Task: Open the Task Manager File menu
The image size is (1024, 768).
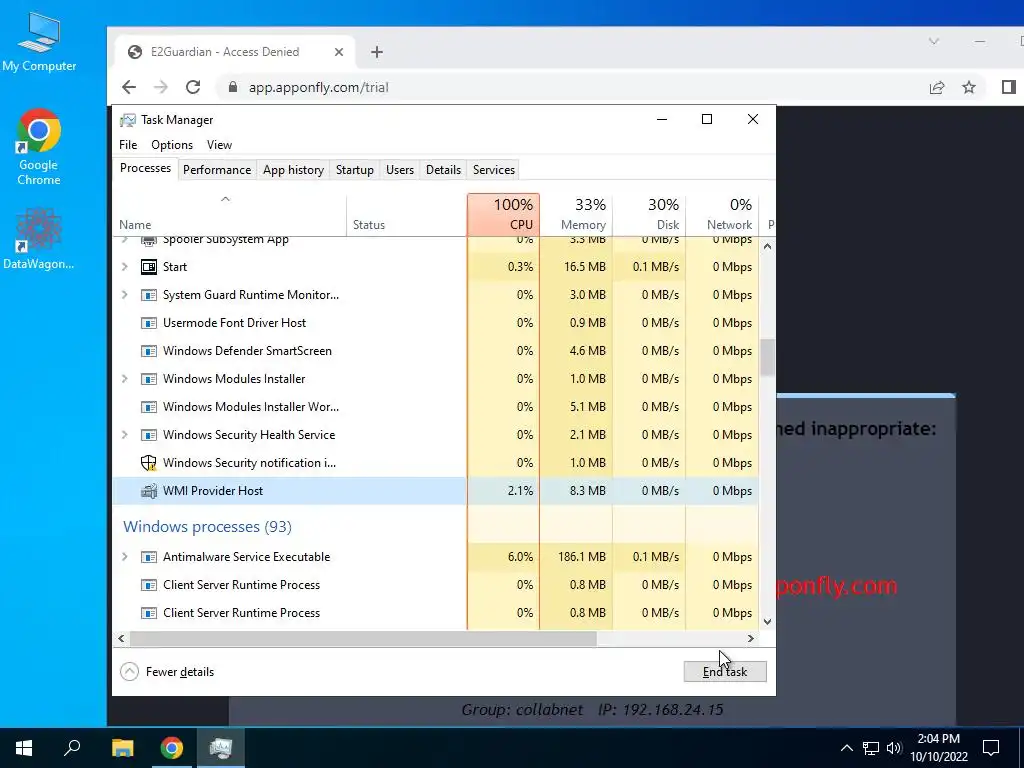Action: pyautogui.click(x=128, y=145)
